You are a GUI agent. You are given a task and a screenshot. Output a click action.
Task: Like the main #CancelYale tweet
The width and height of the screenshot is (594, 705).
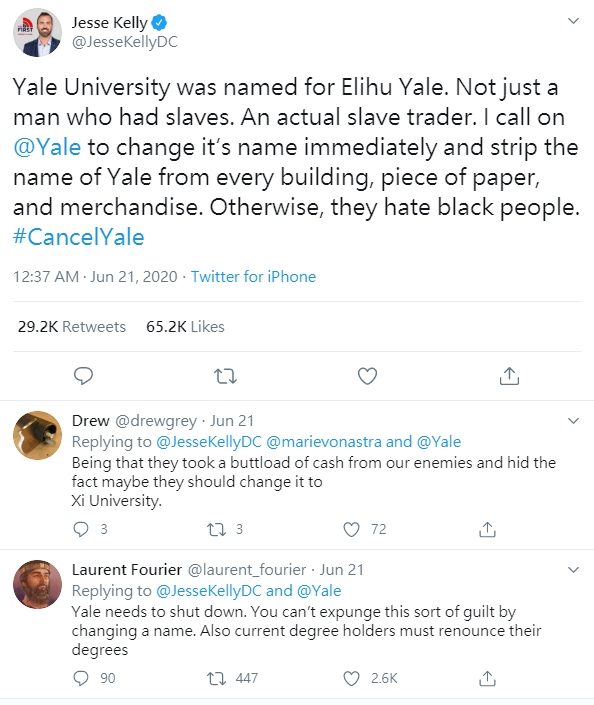pyautogui.click(x=367, y=376)
